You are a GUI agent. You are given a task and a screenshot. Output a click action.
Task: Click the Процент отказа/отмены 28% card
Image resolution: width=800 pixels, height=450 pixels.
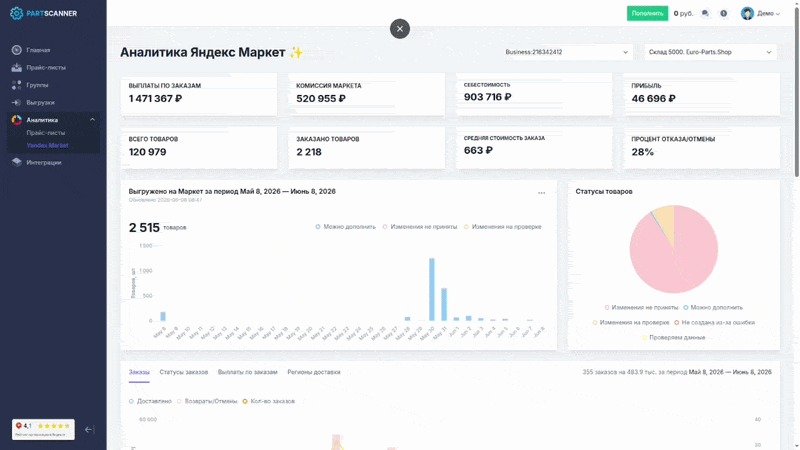point(702,147)
